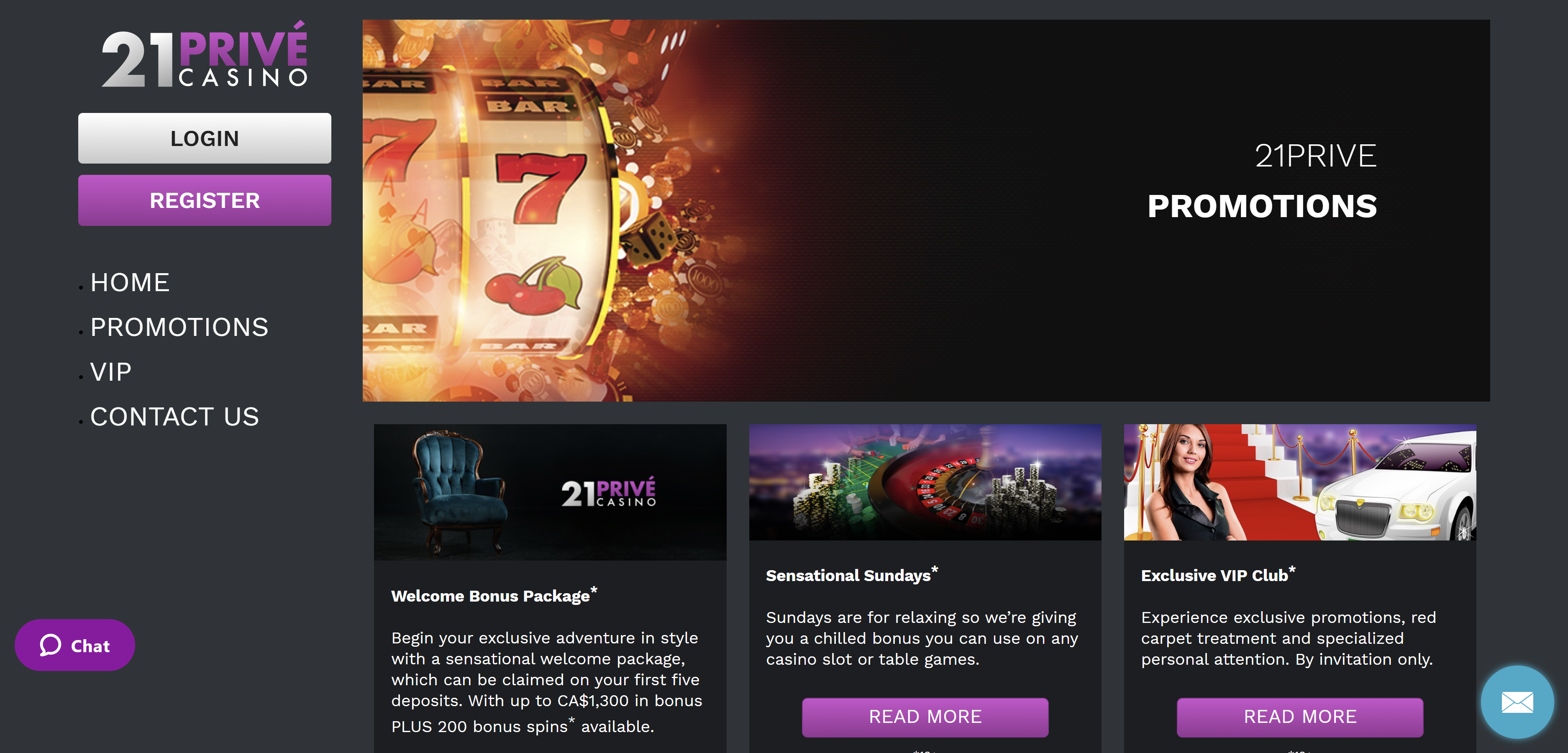This screenshot has width=1568, height=753.
Task: Click READ MORE under Sensational Sundays
Action: click(x=925, y=717)
